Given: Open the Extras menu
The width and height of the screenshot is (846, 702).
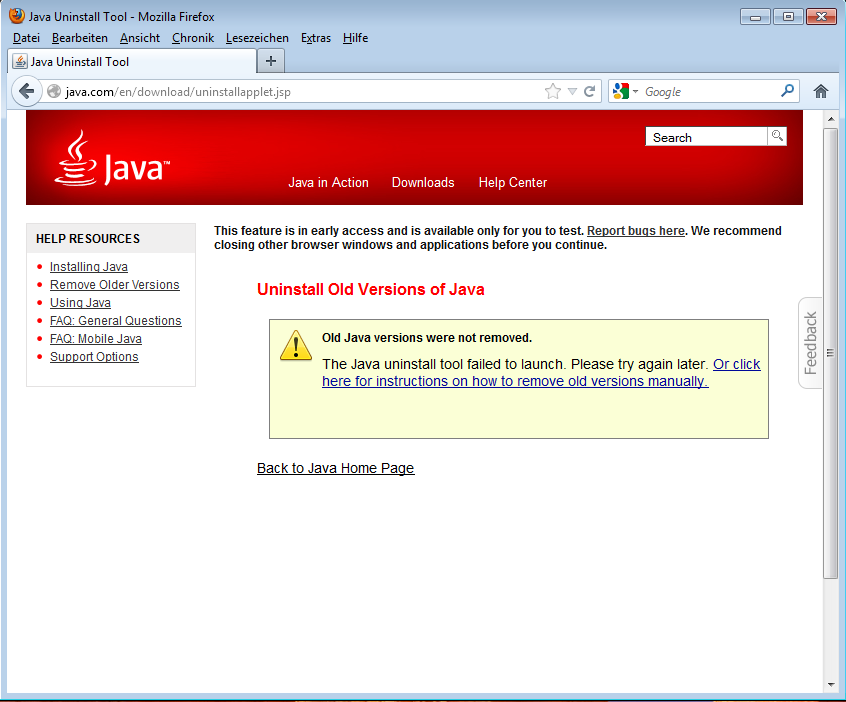Looking at the screenshot, I should (315, 38).
